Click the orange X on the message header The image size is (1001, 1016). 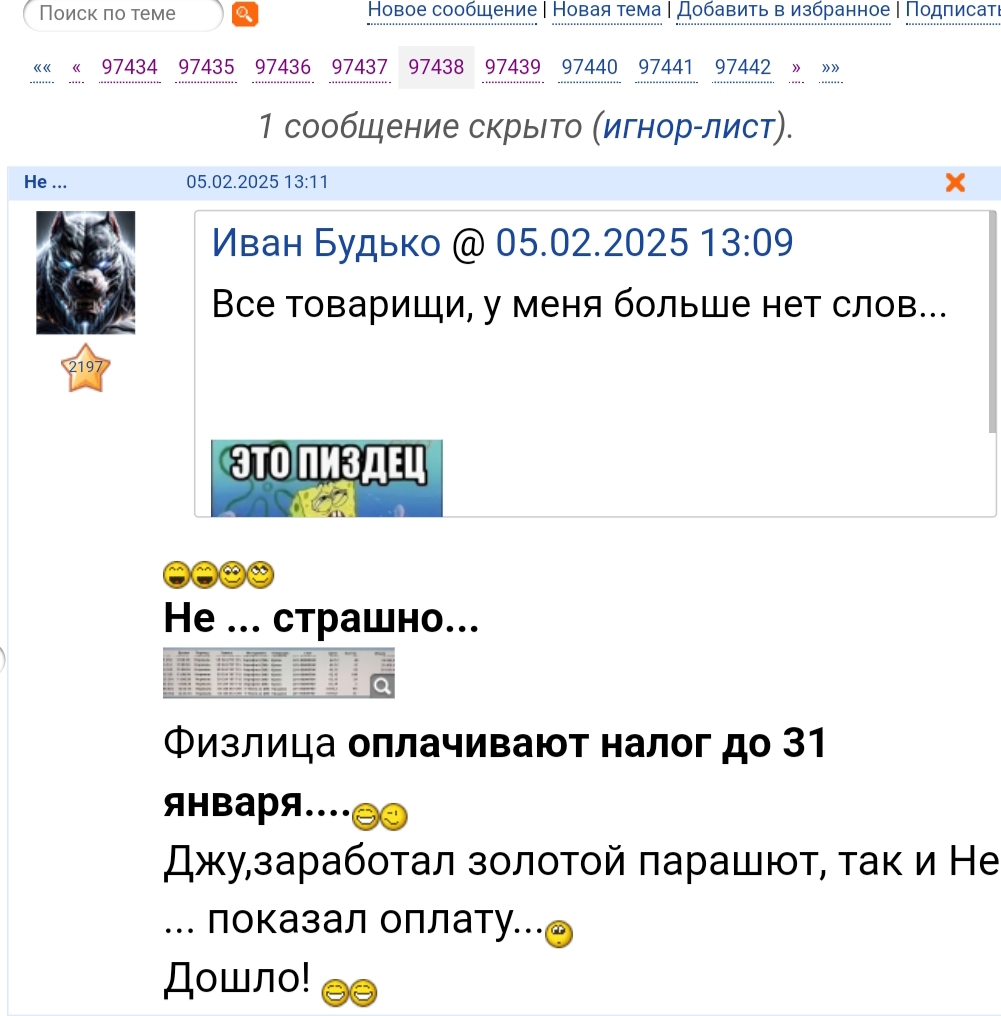955,183
